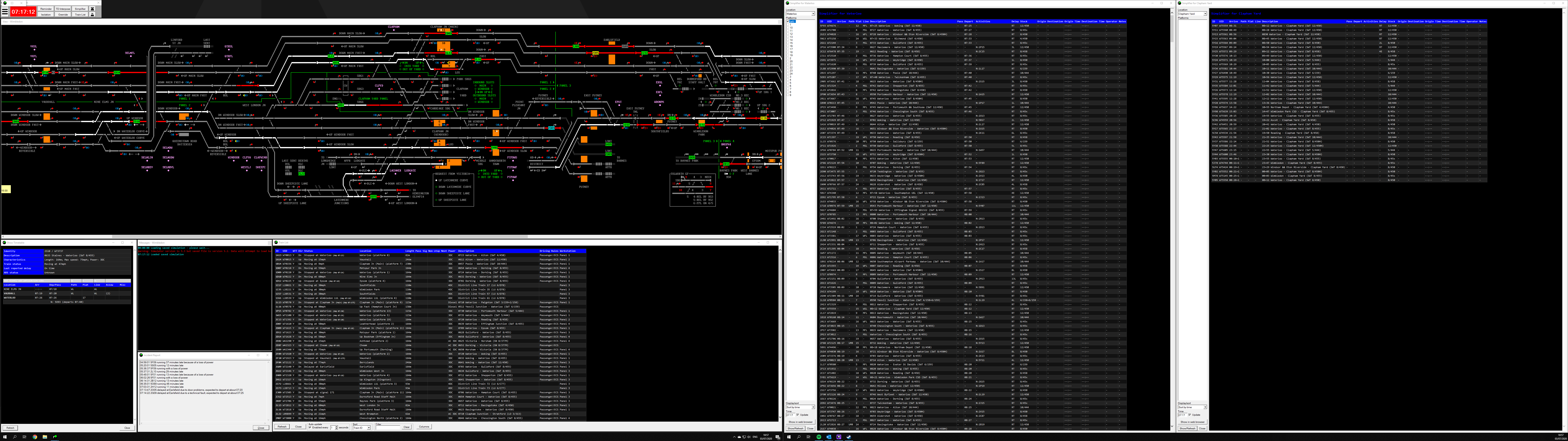This screenshot has height=441, width=1568.
Task: Open Windows Start on the left monitor taskbar
Action: point(5,437)
